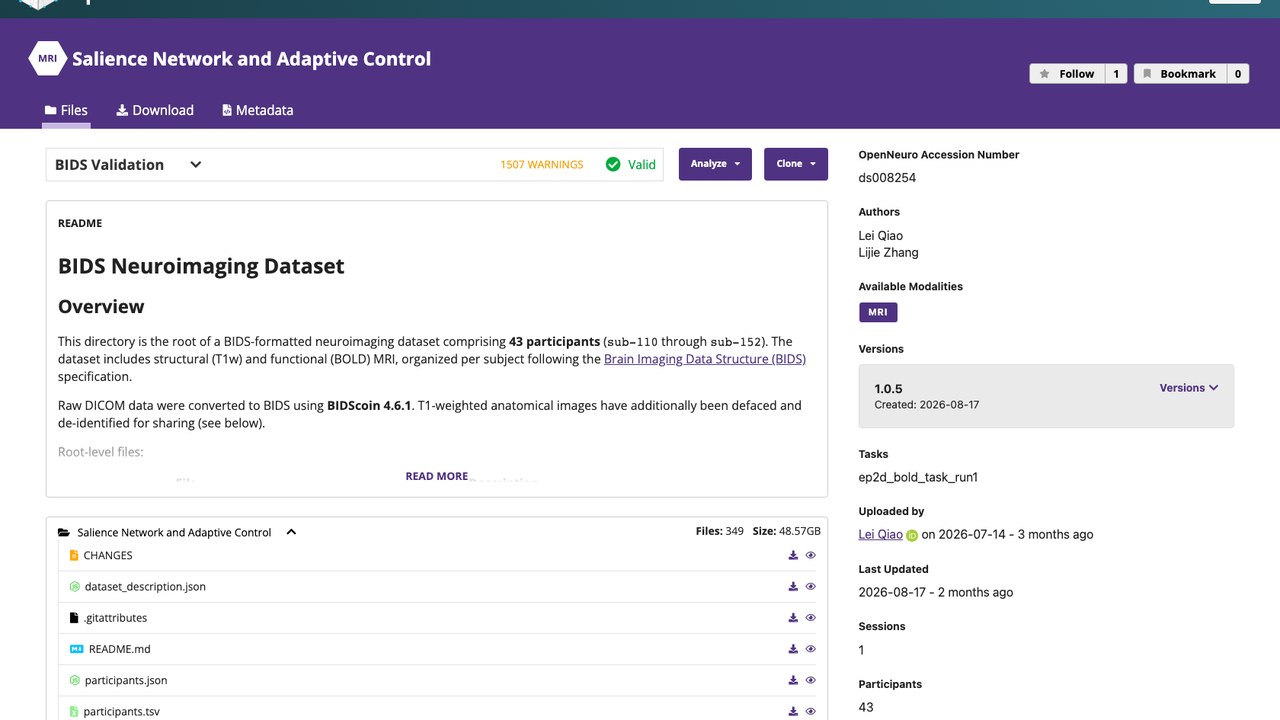Screen dimensions: 1280x720
Task: Collapse the Salience Network and Adaptive Control folder
Action: click(x=292, y=532)
